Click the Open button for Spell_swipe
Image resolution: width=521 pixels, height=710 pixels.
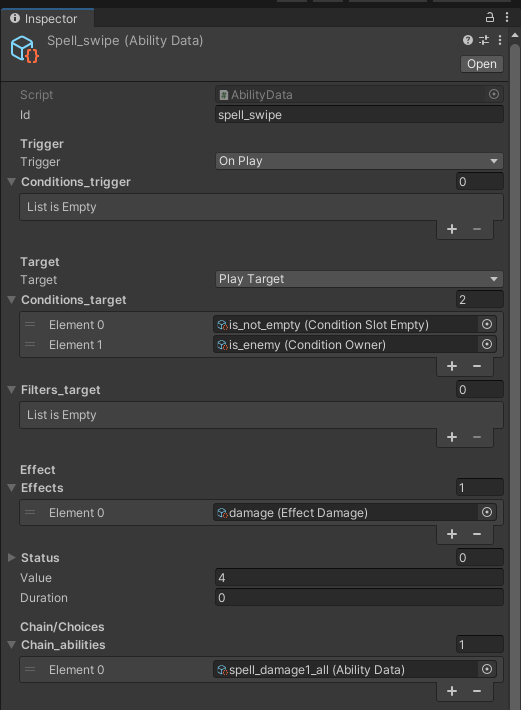tap(482, 64)
